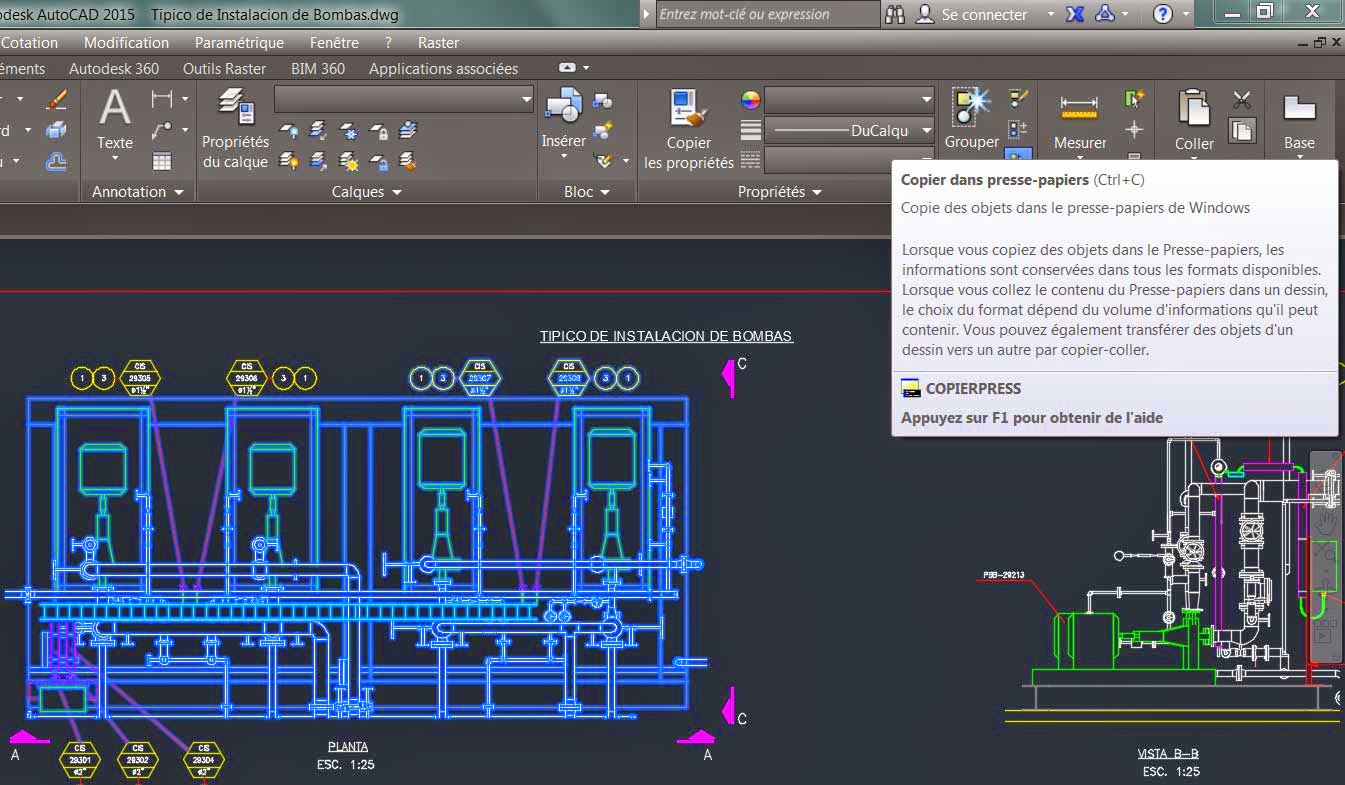Open the Autodesk Exchange X icon
Viewport: 1345px width, 785px height.
pyautogui.click(x=1075, y=14)
